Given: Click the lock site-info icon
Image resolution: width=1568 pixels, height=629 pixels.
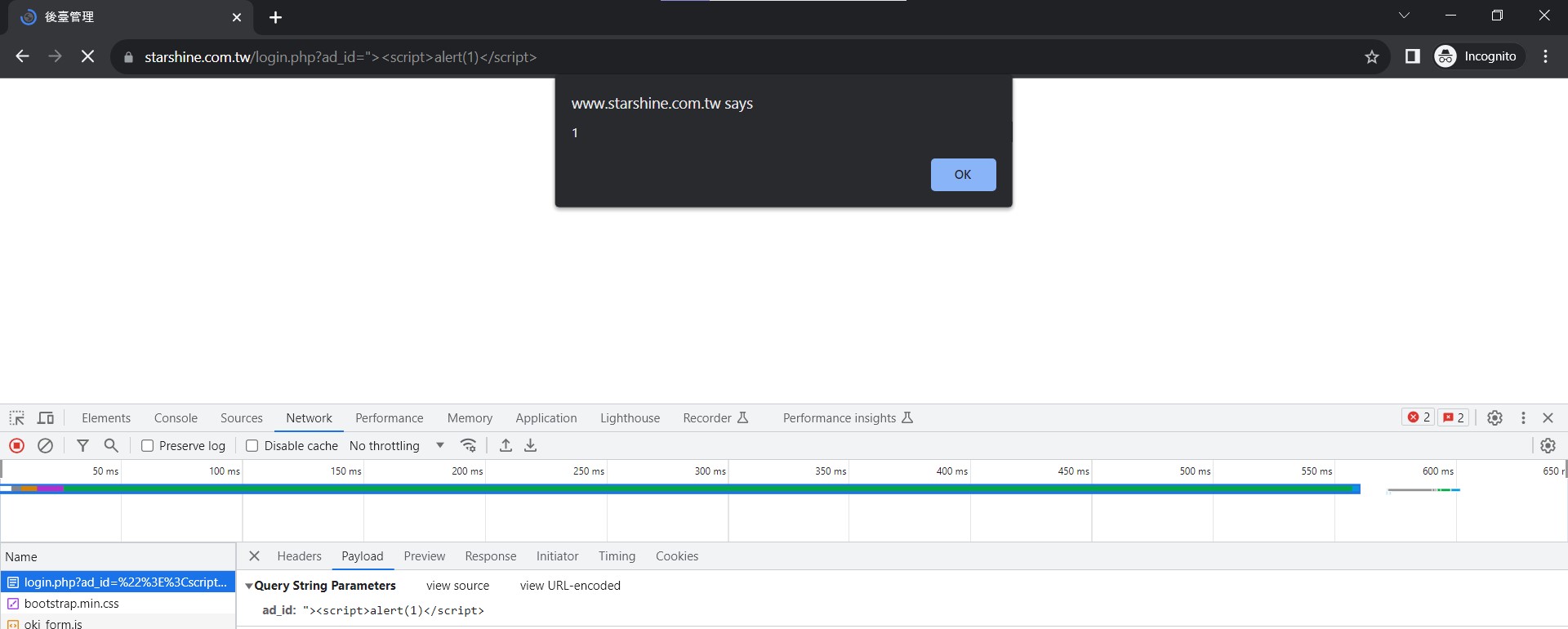Looking at the screenshot, I should pos(128,57).
